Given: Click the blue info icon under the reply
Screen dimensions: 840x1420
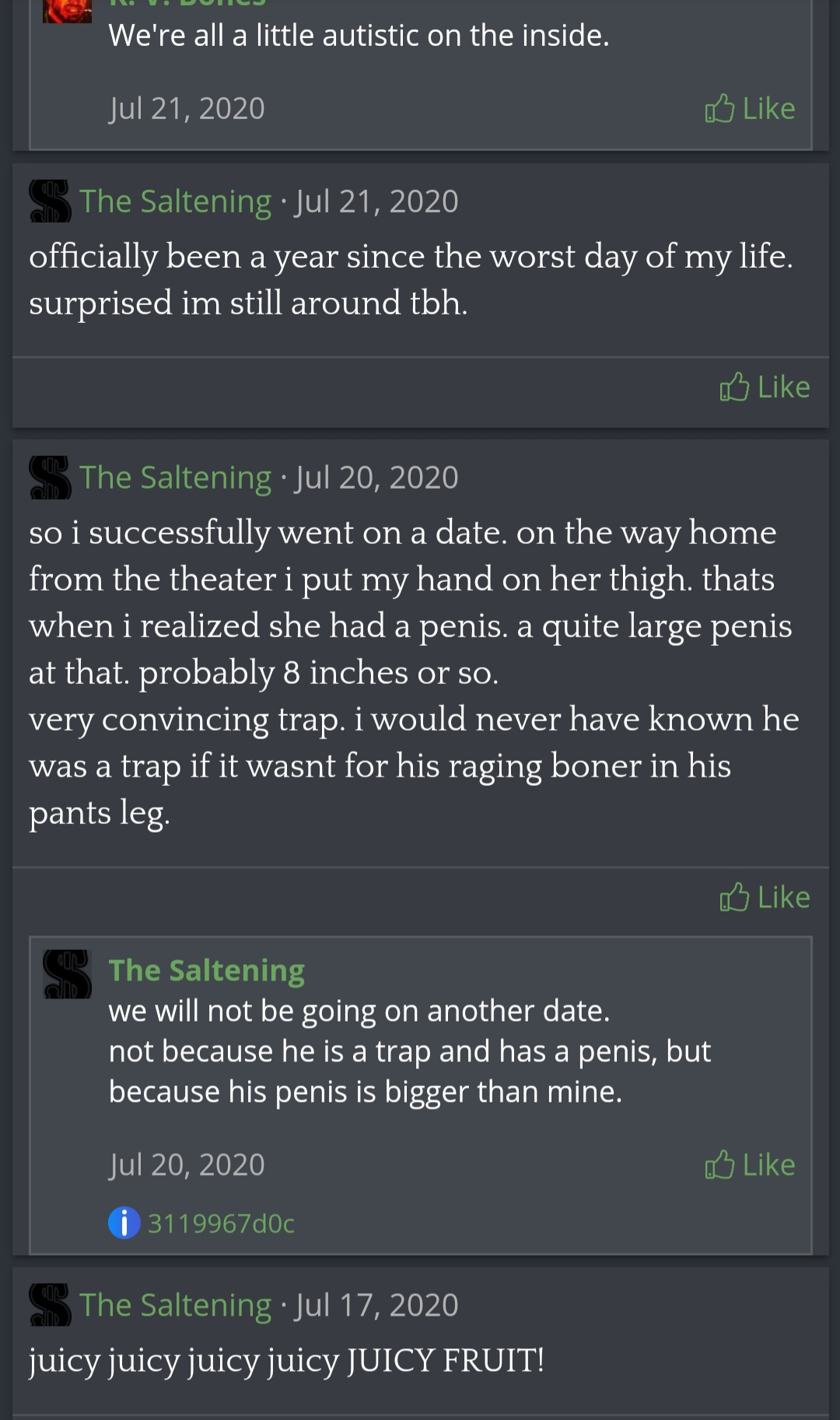Looking at the screenshot, I should pos(124,1223).
